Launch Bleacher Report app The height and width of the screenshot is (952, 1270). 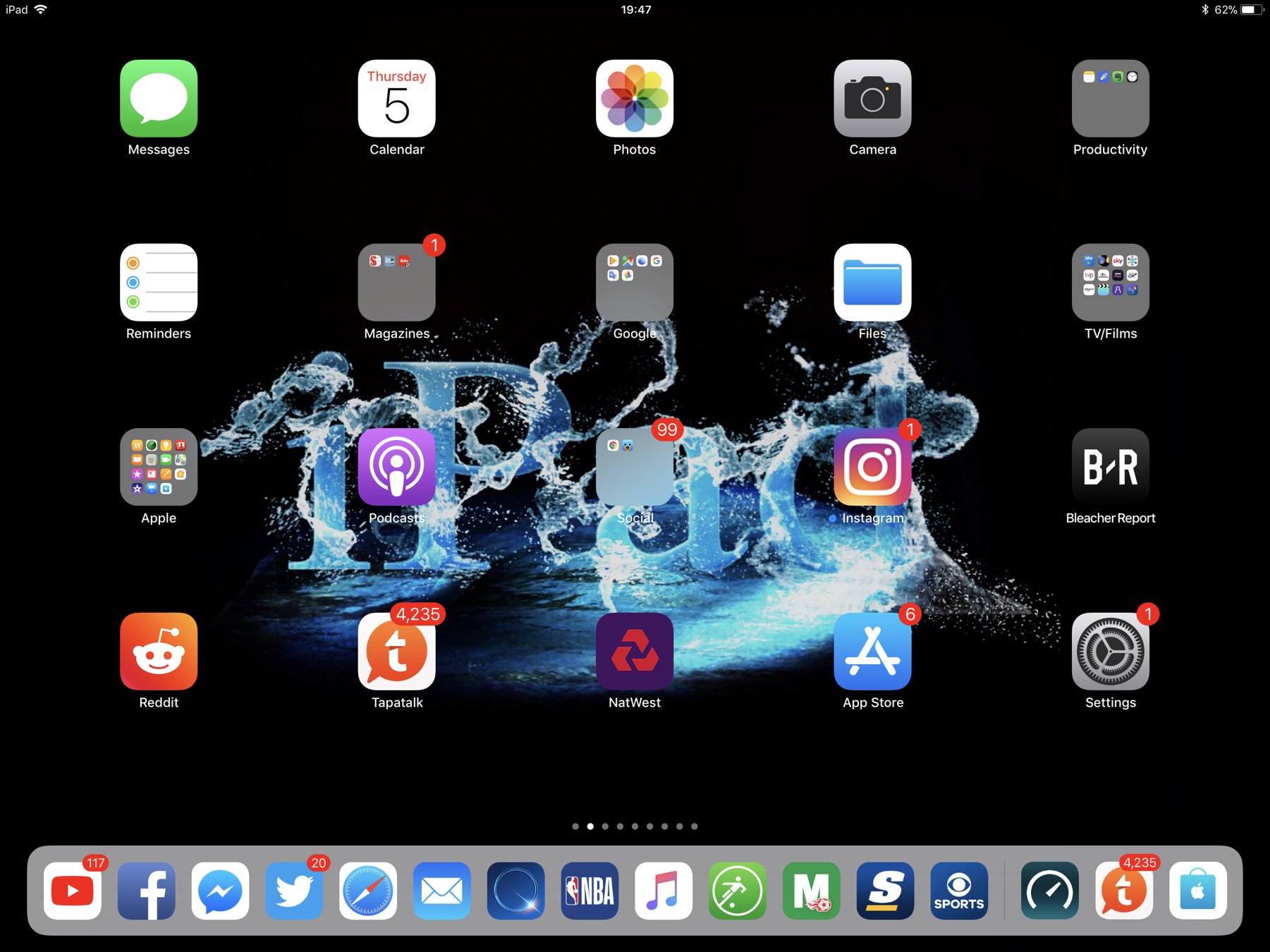[x=1111, y=467]
